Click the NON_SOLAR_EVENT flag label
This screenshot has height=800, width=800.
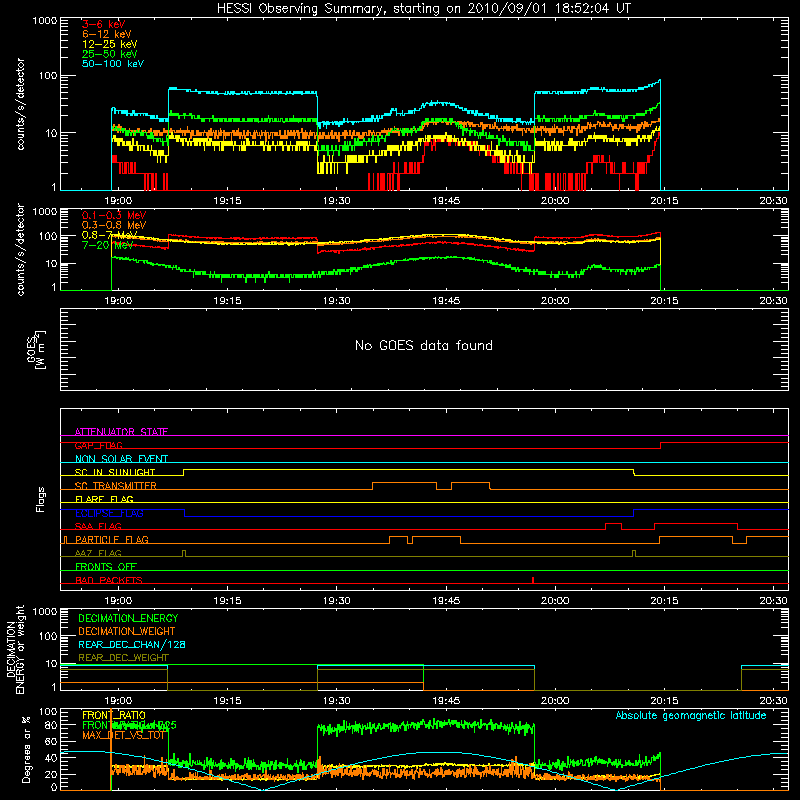click(x=121, y=459)
